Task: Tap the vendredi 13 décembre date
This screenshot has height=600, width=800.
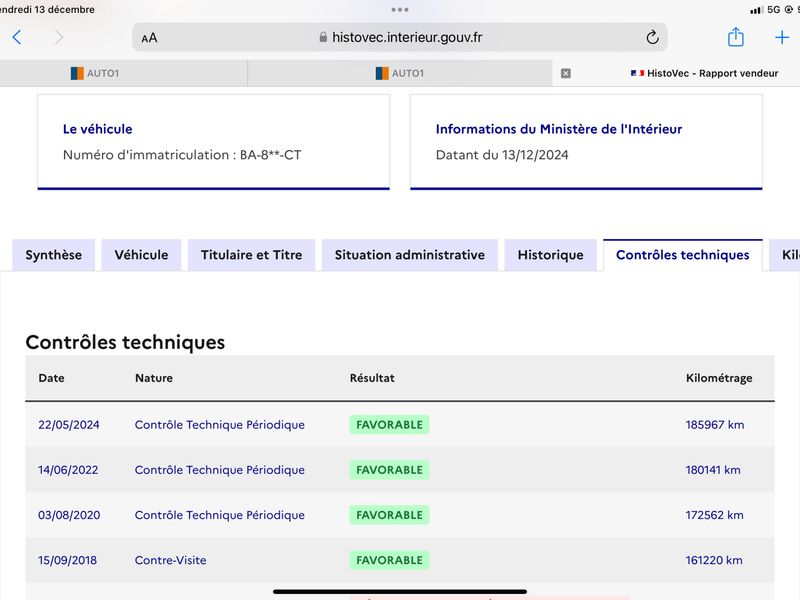Action: tap(47, 9)
